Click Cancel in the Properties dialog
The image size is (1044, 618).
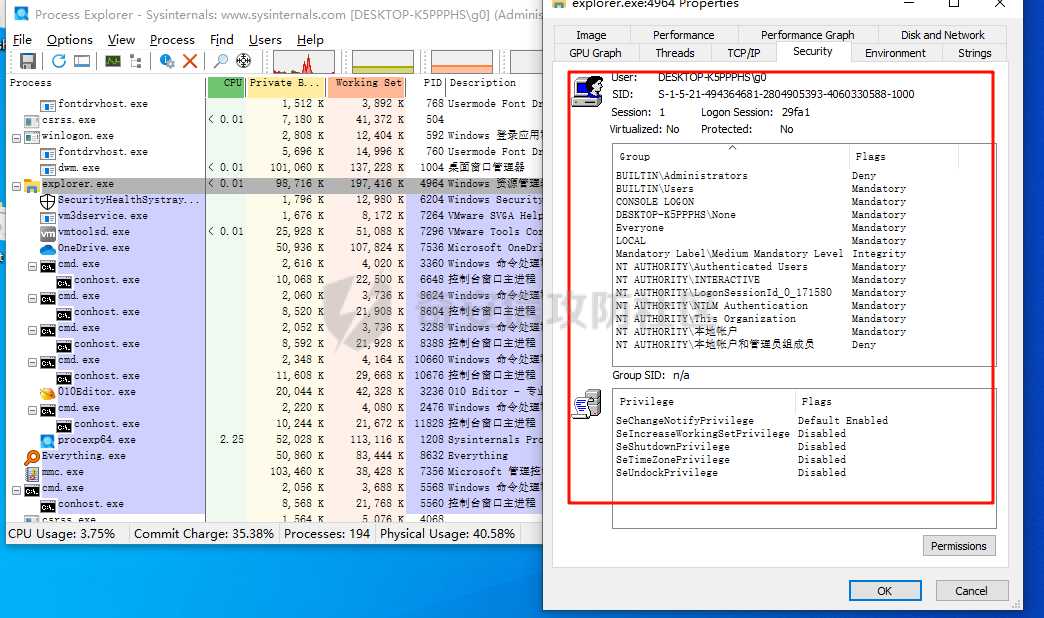pyautogui.click(x=971, y=591)
